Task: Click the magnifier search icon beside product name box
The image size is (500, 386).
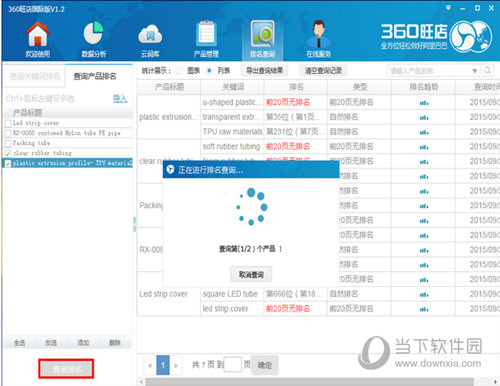Action: coord(487,70)
